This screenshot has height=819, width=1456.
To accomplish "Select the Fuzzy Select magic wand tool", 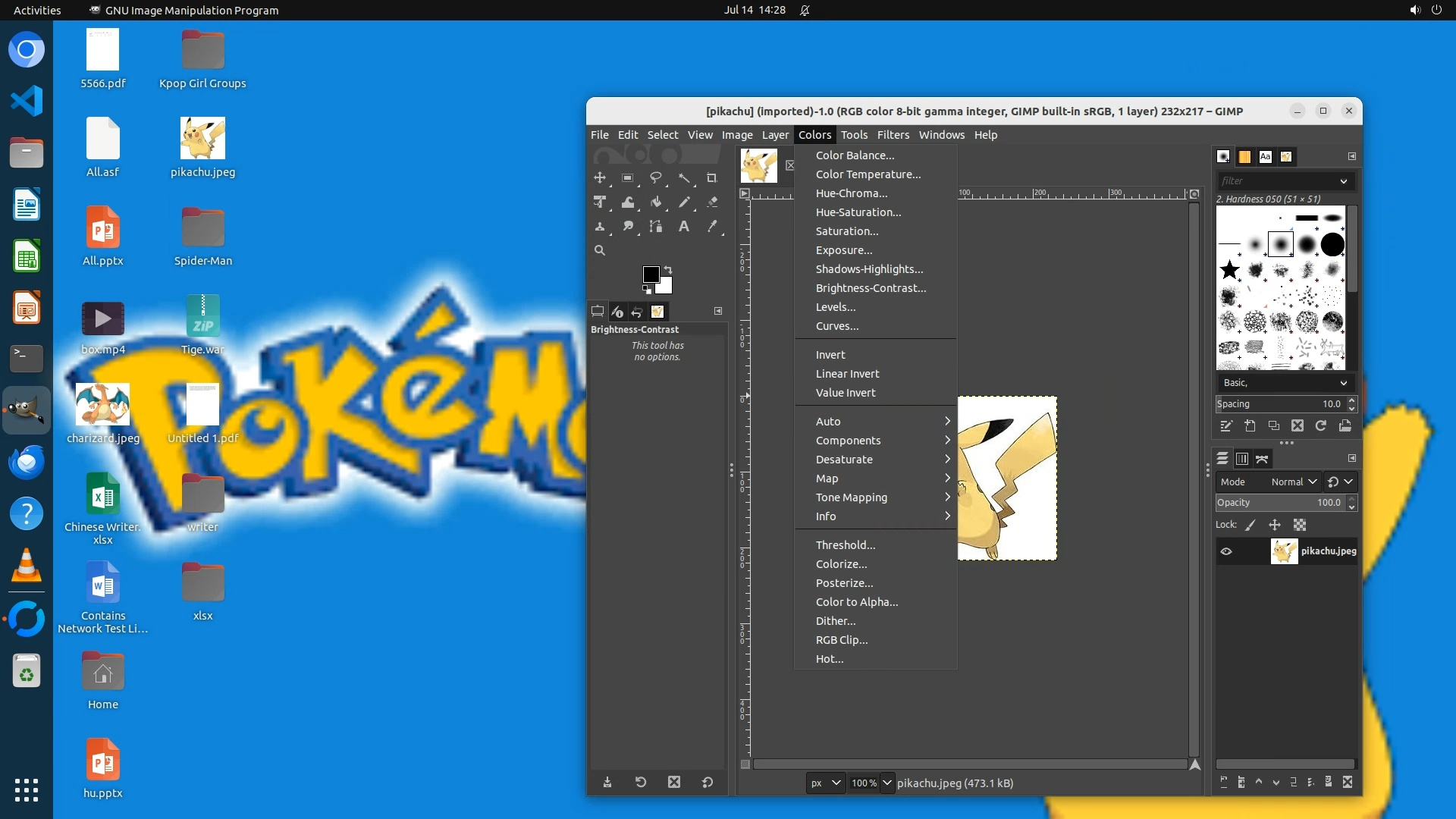I will [x=684, y=178].
